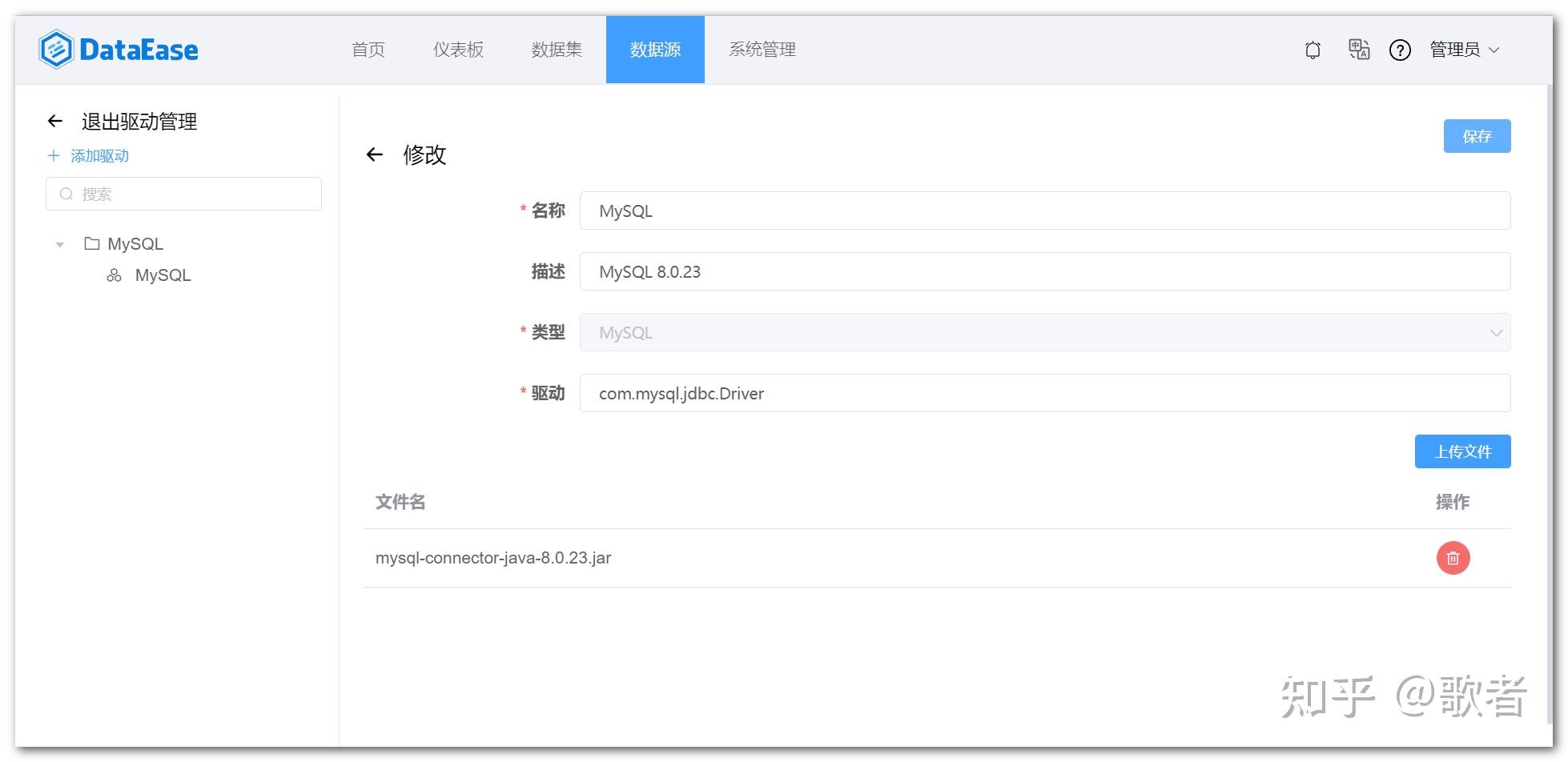Screen dimensions: 1568x762
Task: Open the language switch icon
Action: (1359, 50)
